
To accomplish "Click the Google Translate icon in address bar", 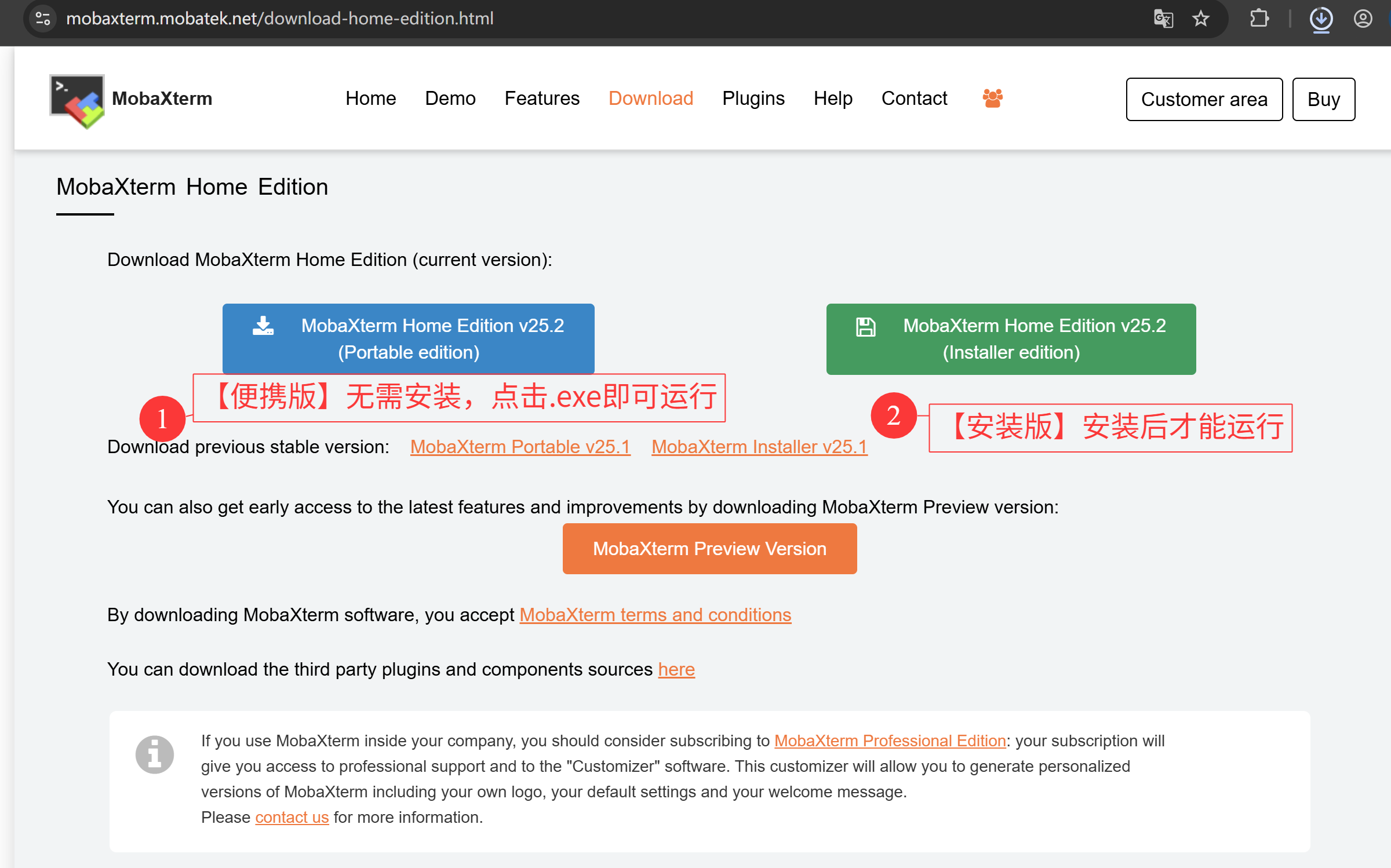I will tap(1163, 18).
